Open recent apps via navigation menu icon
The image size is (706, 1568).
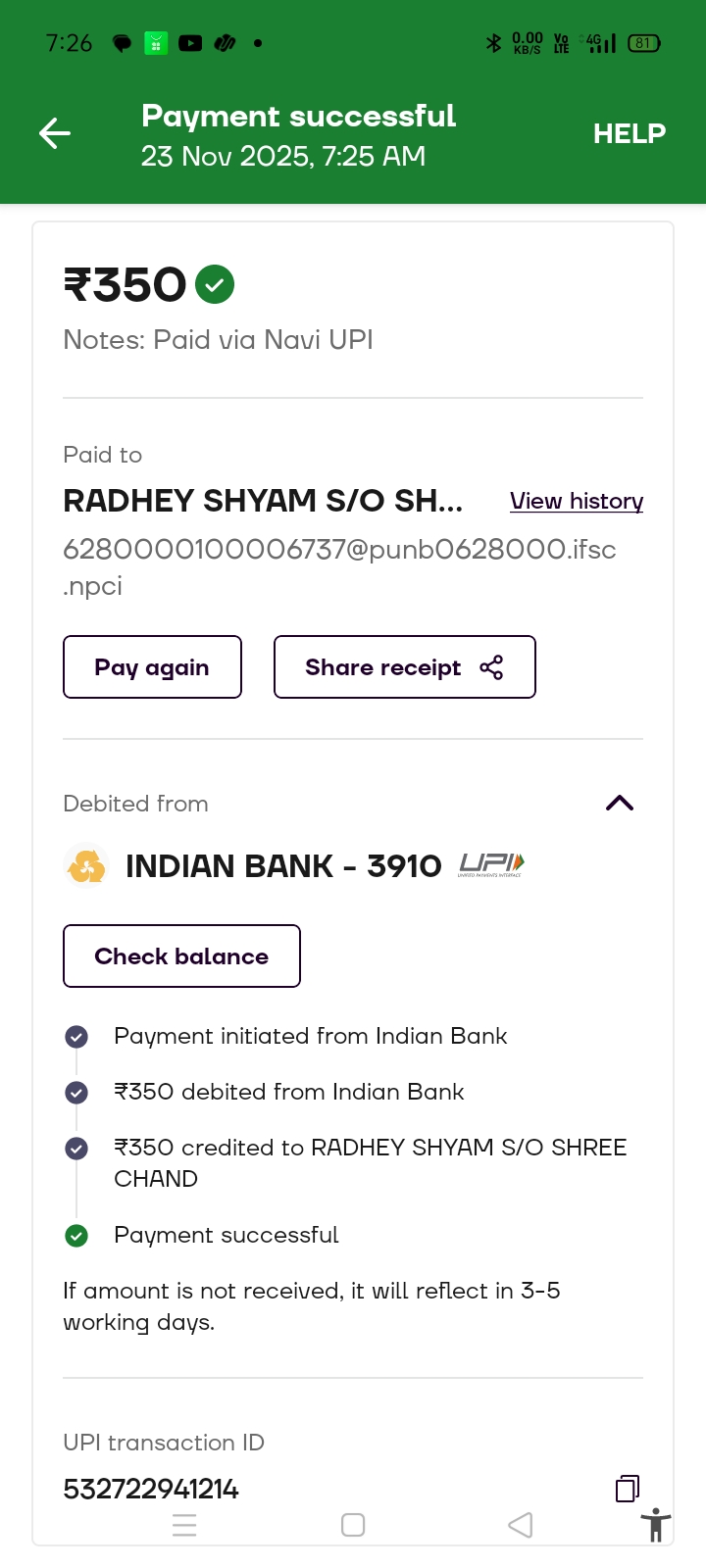184,1525
